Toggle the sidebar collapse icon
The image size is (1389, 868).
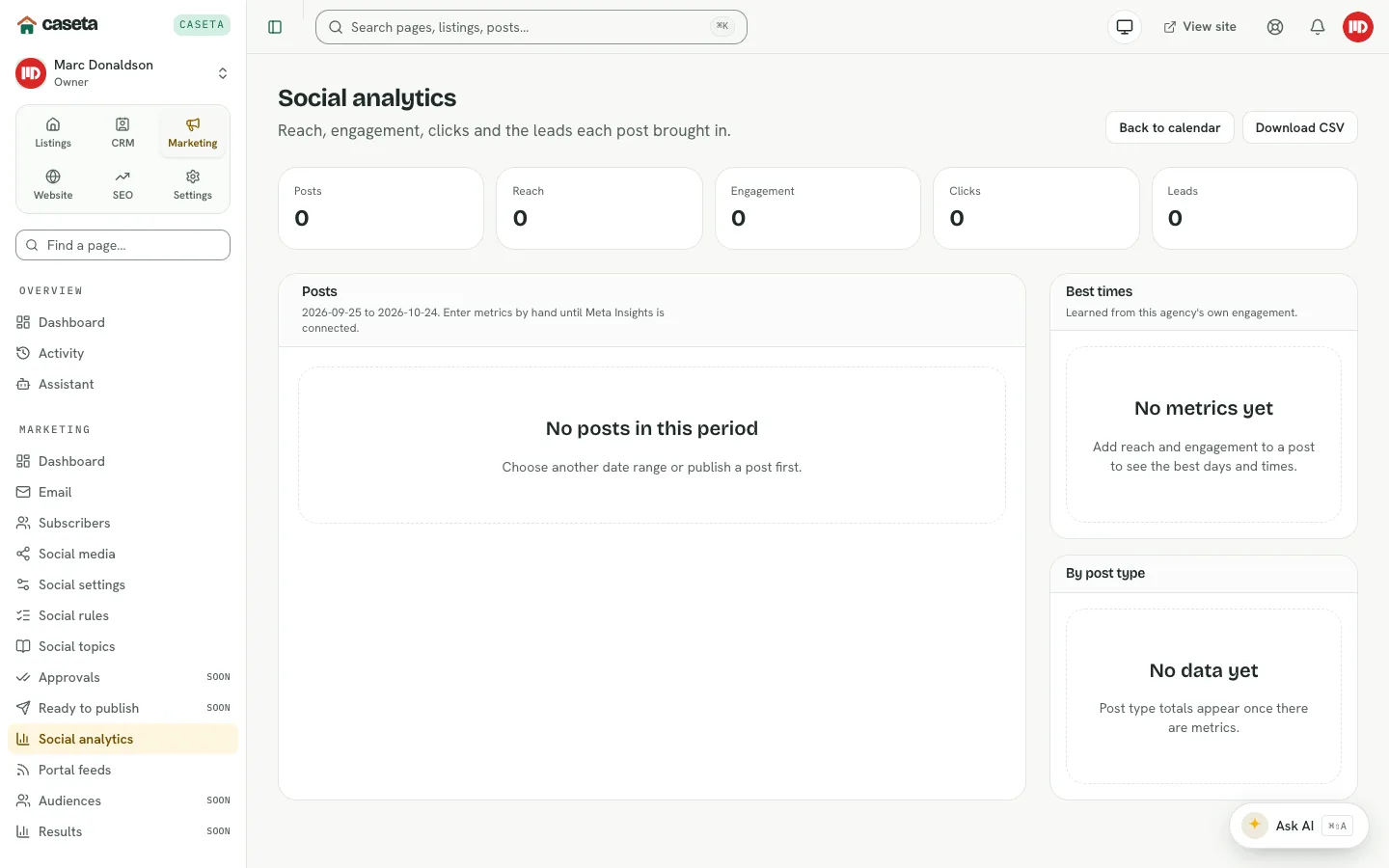coord(275,27)
